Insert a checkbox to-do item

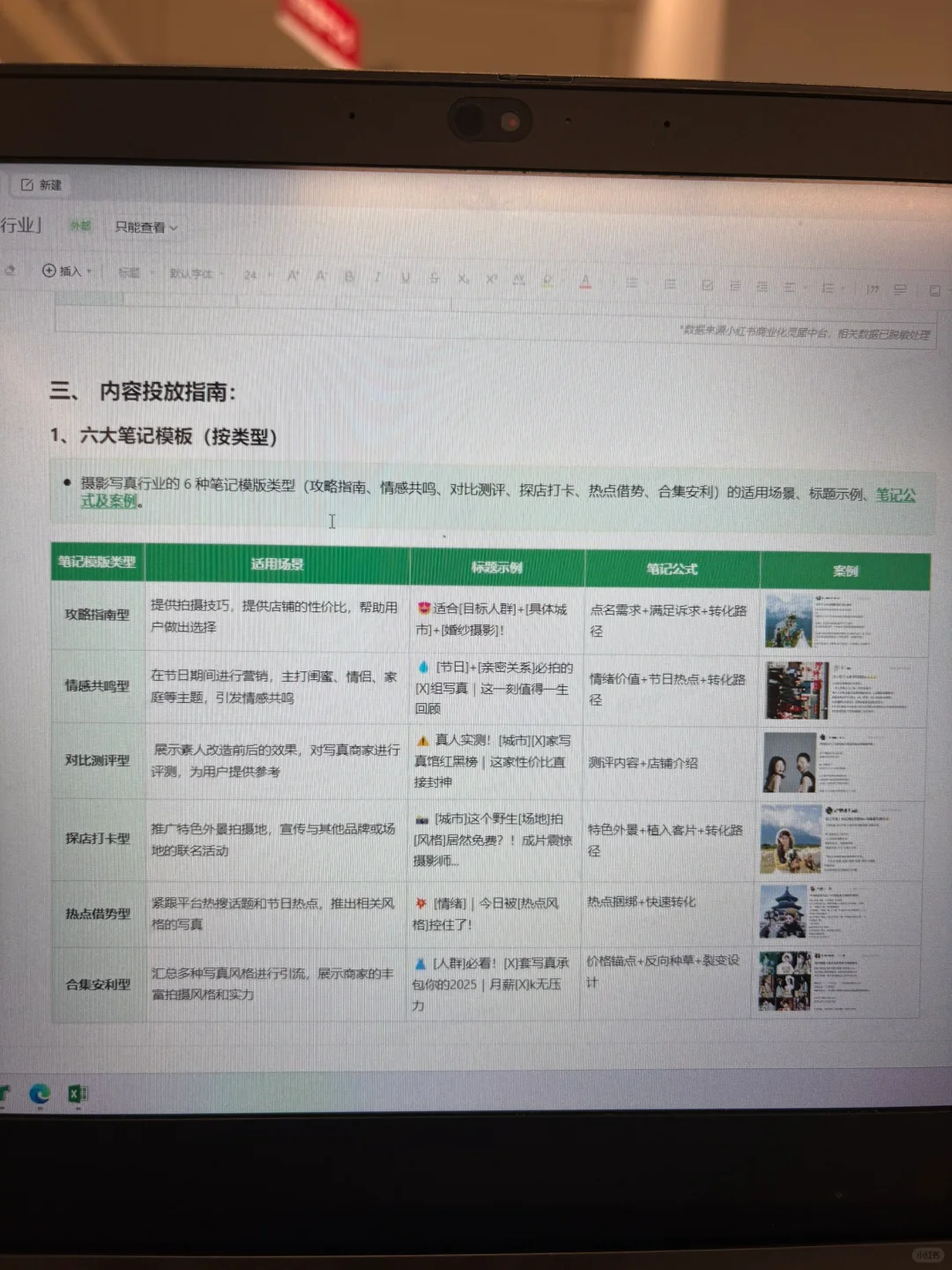pos(707,285)
